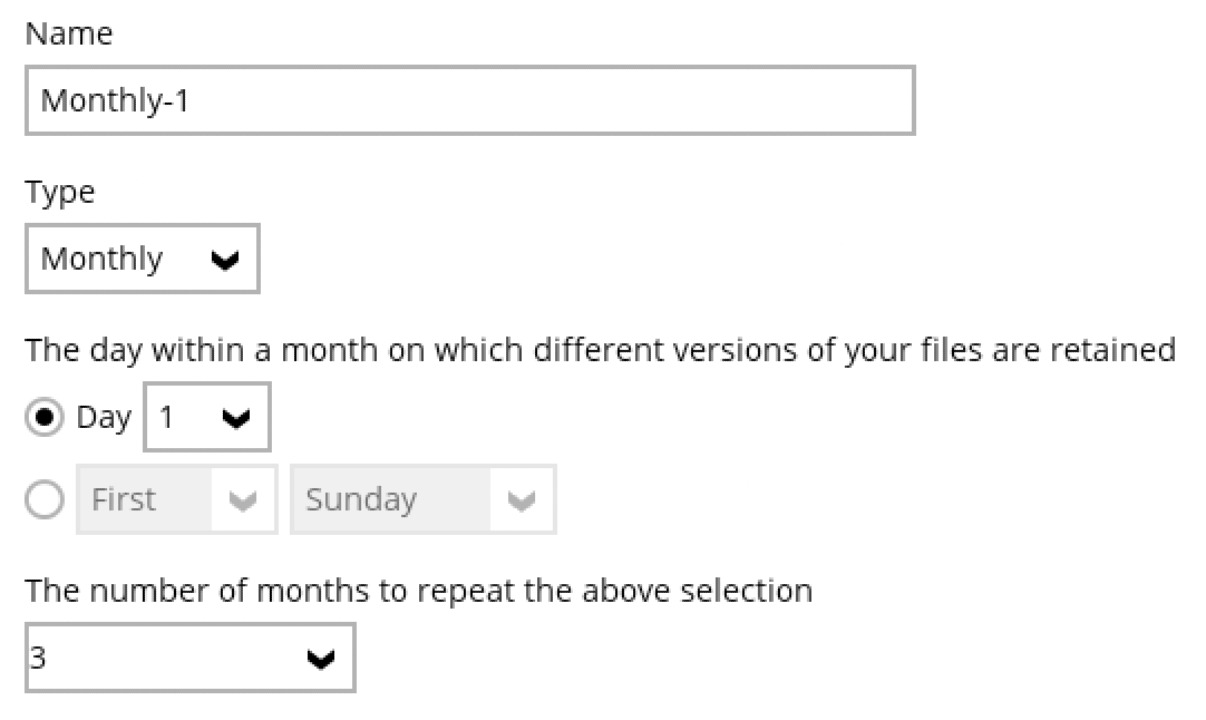Click the grey chevron in the Sunday dropdown
The image size is (1206, 720).
click(521, 500)
